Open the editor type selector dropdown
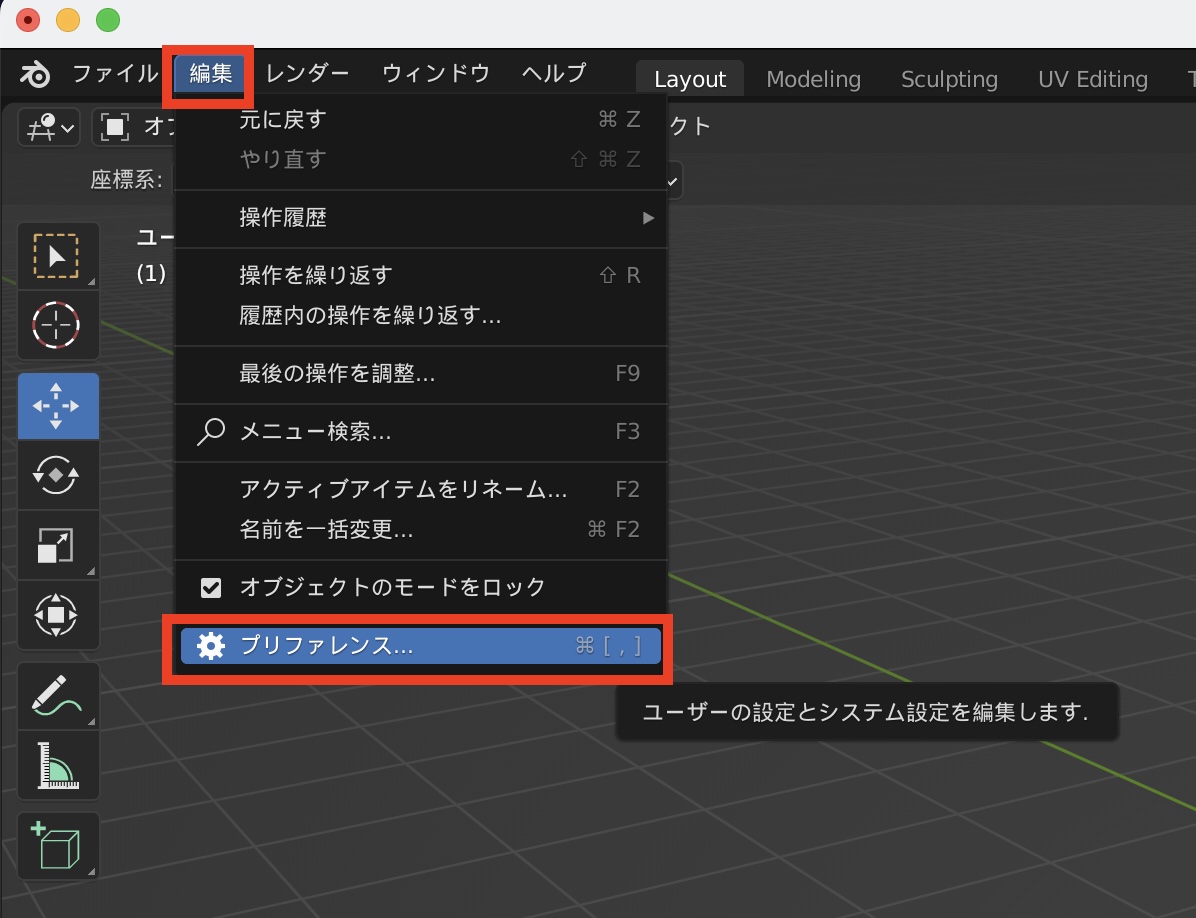 click(x=48, y=127)
